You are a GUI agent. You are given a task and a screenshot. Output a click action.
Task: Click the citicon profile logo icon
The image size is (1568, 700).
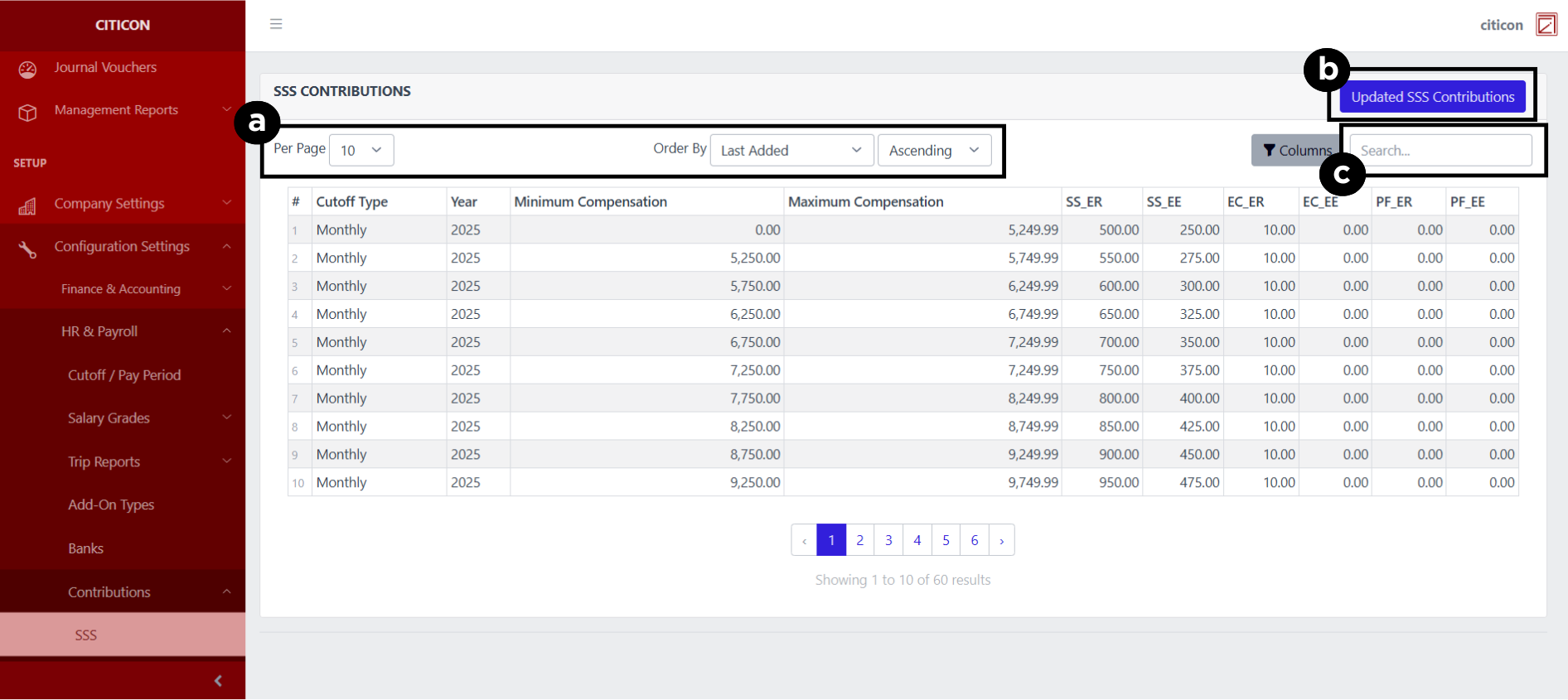(x=1546, y=25)
